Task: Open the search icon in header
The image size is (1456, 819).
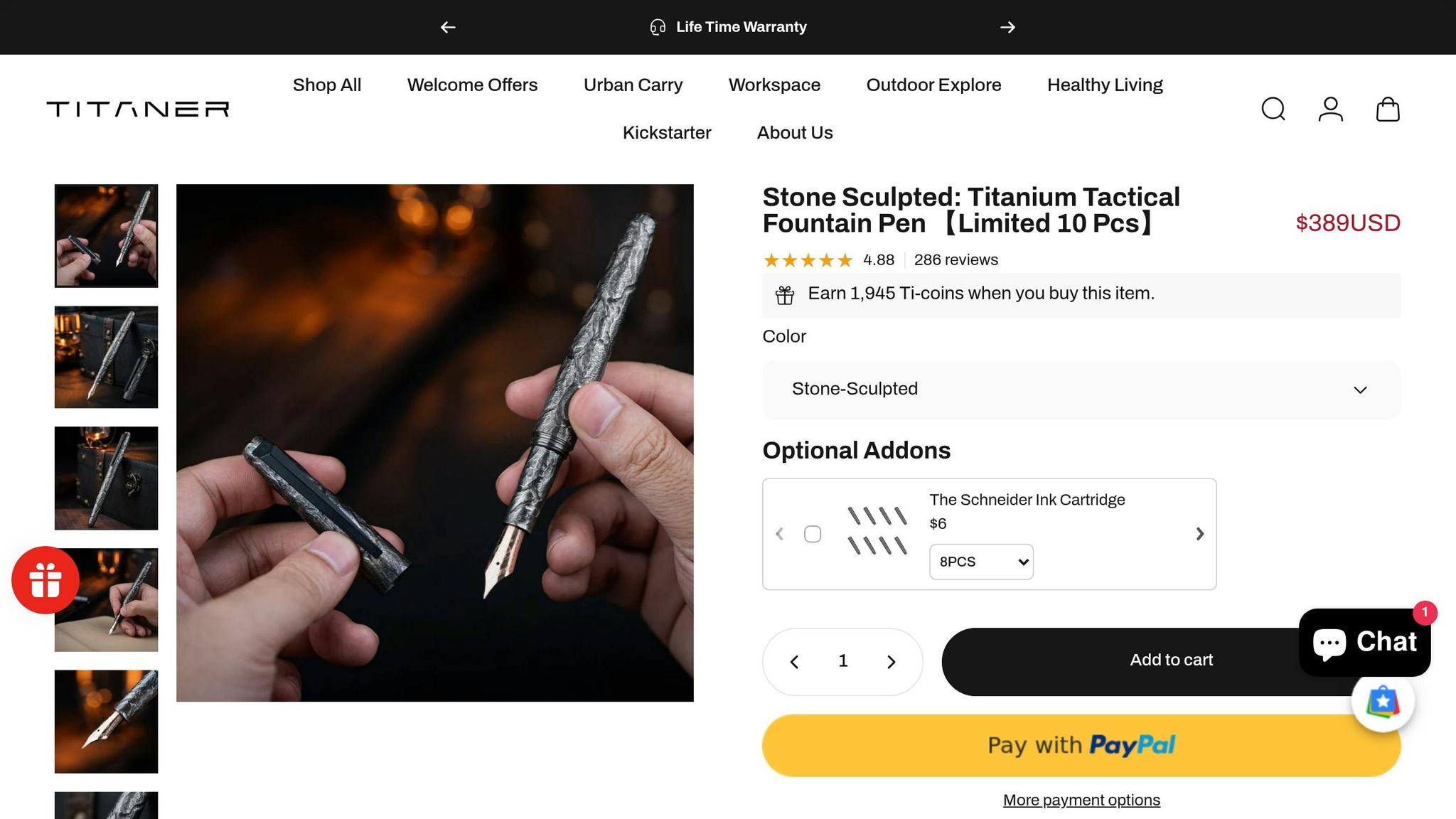Action: (x=1273, y=109)
